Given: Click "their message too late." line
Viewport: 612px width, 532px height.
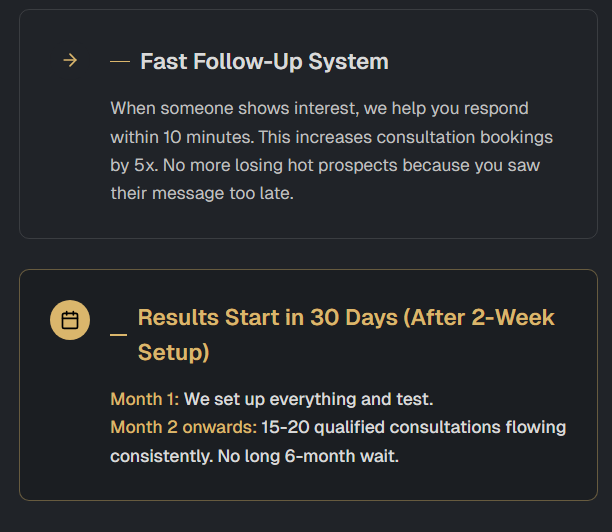Looking at the screenshot, I should (202, 193).
